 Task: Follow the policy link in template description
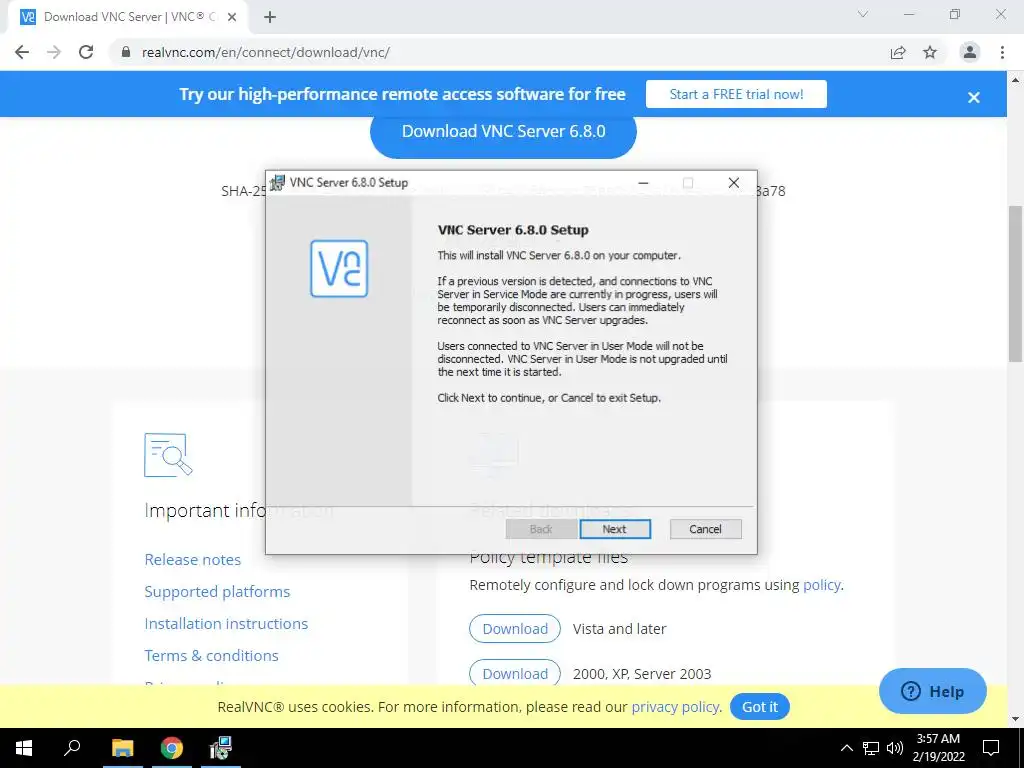pos(822,584)
